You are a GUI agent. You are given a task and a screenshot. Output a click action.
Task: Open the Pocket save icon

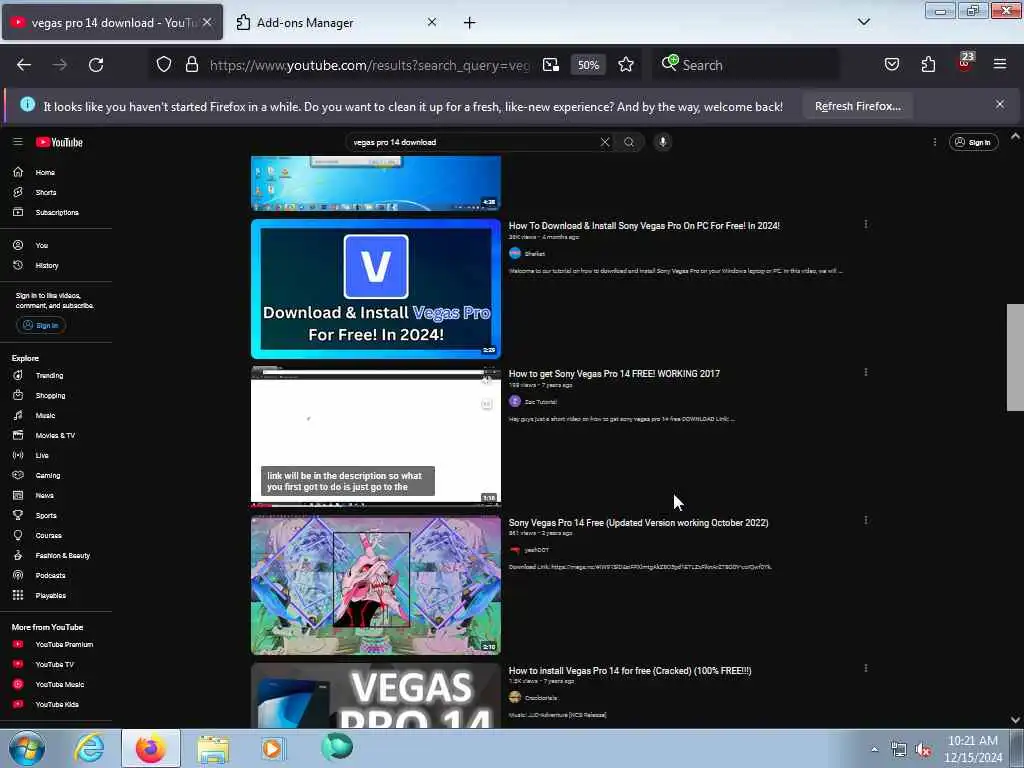(x=892, y=65)
